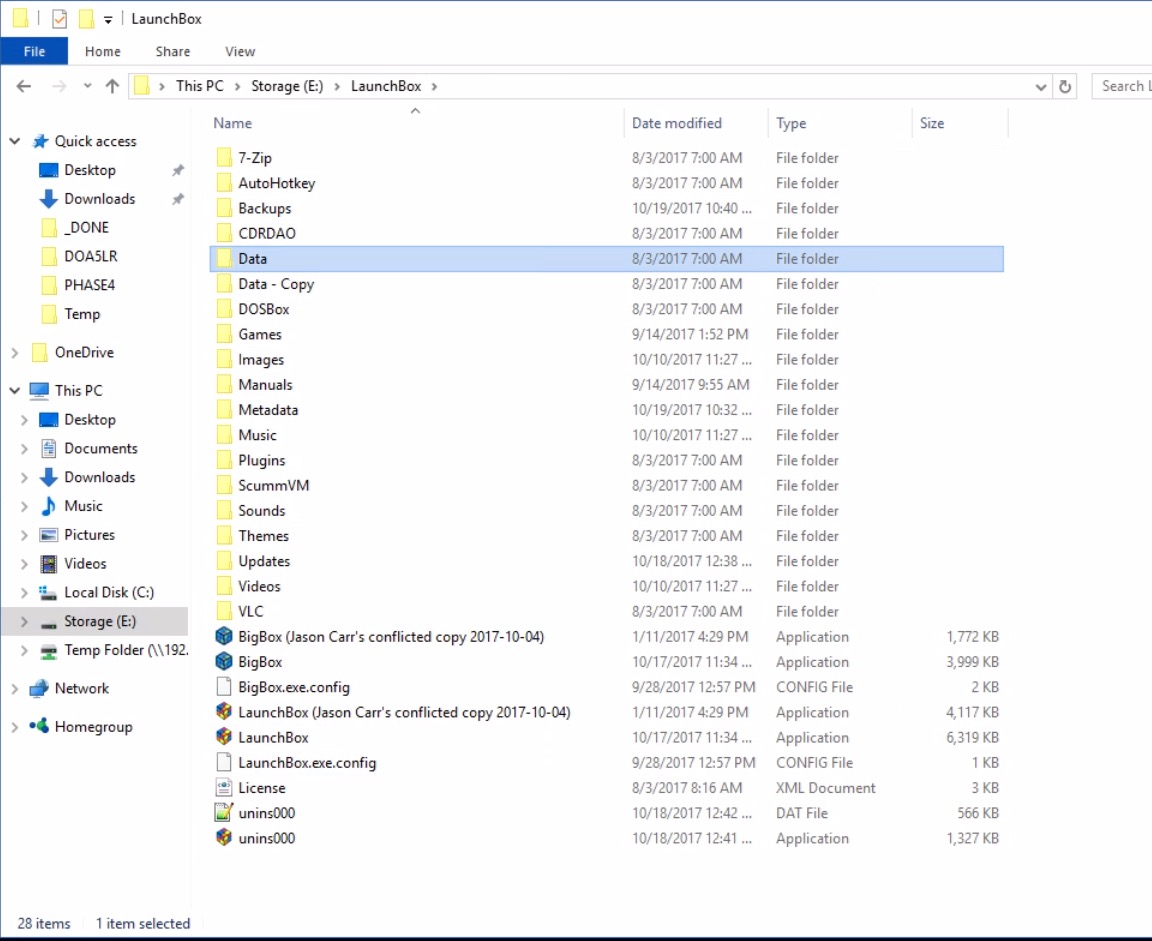The height and width of the screenshot is (941, 1152).
Task: Click Storage (E:) in breadcrumb path
Action: 287,86
